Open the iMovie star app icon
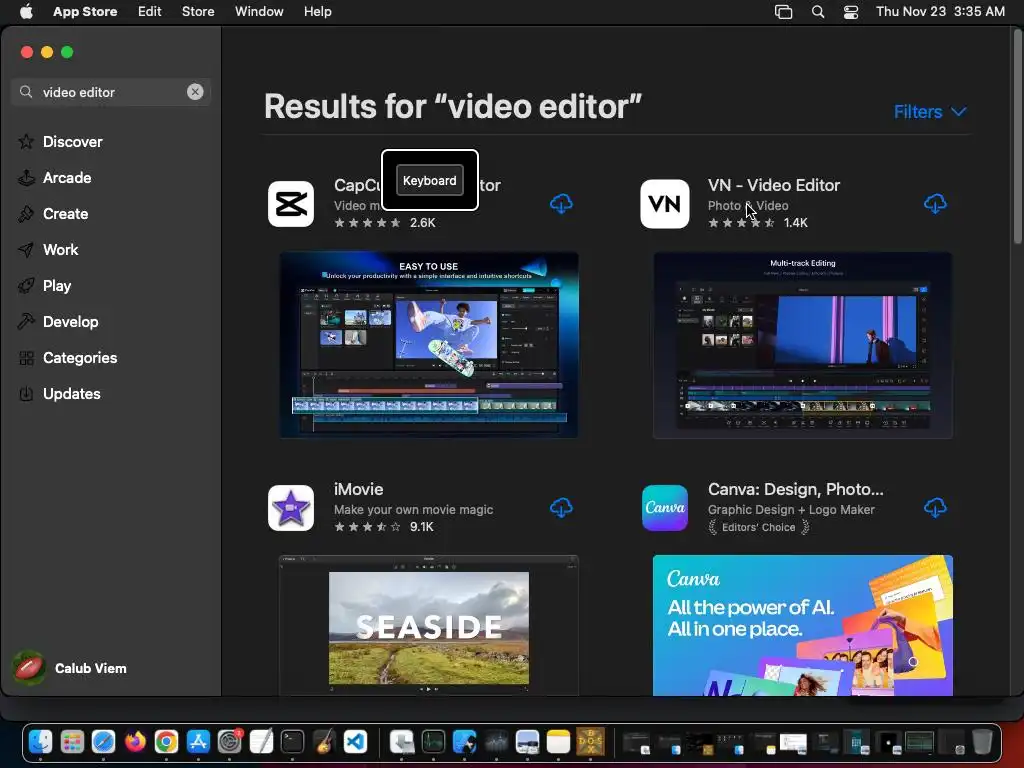Image resolution: width=1024 pixels, height=768 pixels. coord(291,507)
